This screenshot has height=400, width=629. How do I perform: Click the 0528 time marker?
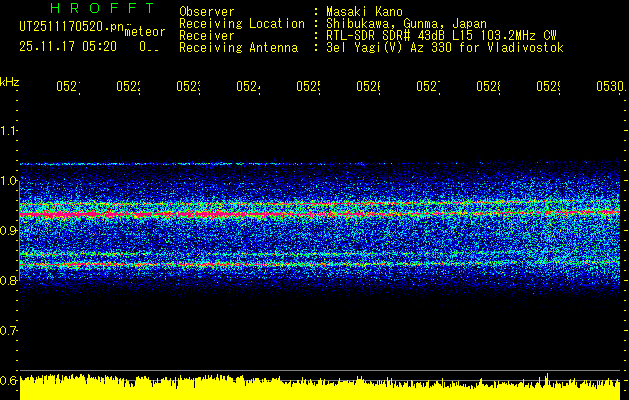489,86
